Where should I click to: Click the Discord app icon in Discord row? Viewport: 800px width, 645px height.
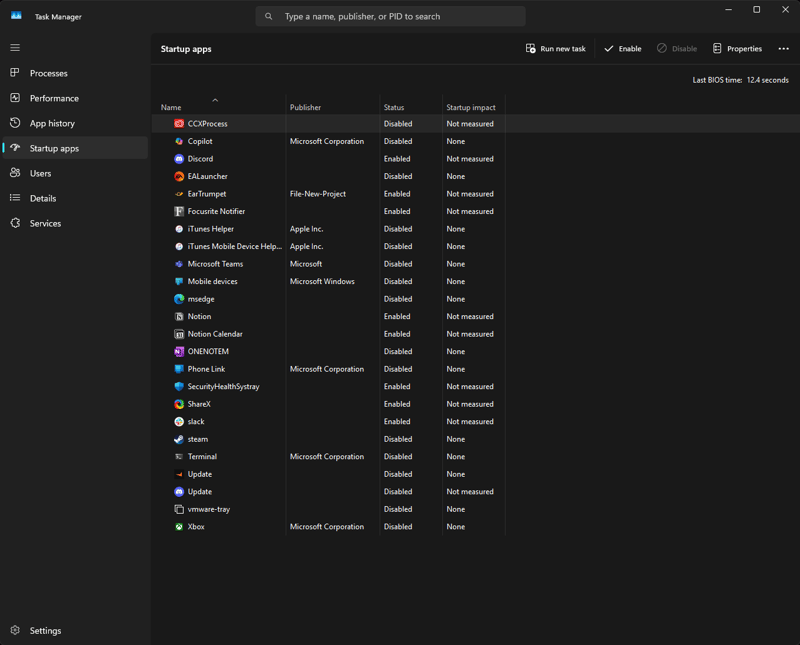click(179, 159)
